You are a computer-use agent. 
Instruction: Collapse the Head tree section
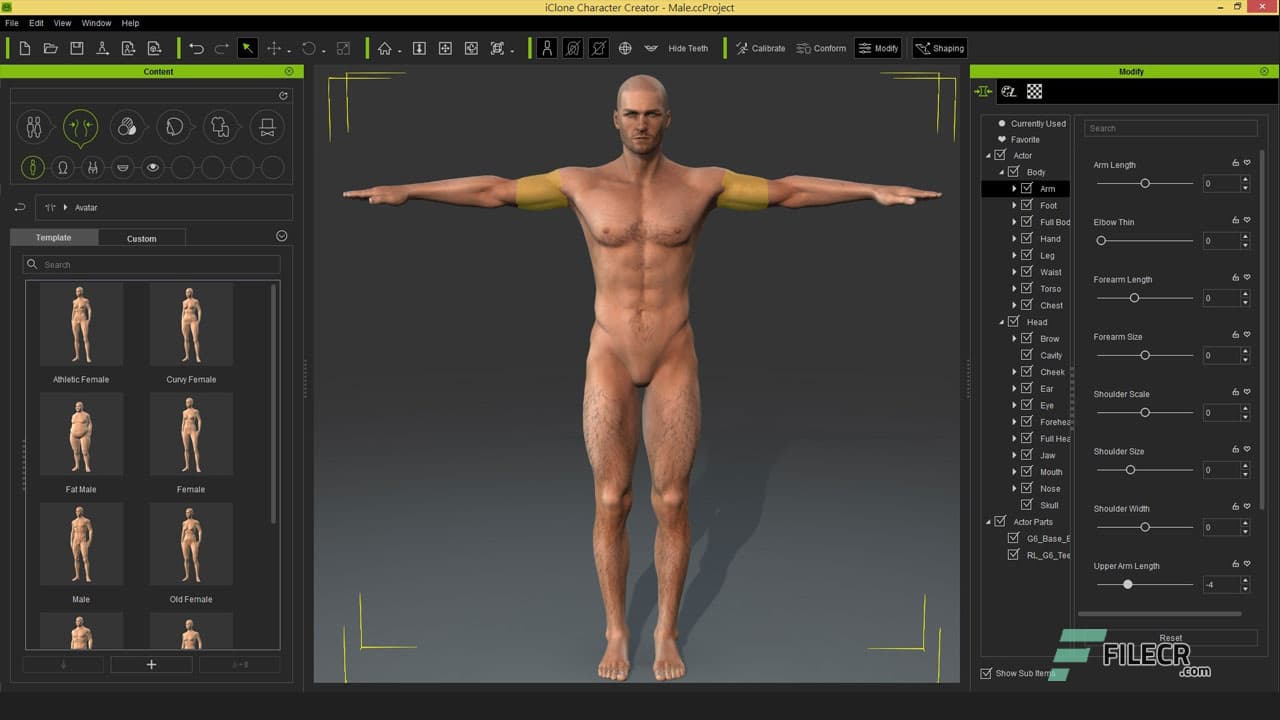pyautogui.click(x=1000, y=322)
